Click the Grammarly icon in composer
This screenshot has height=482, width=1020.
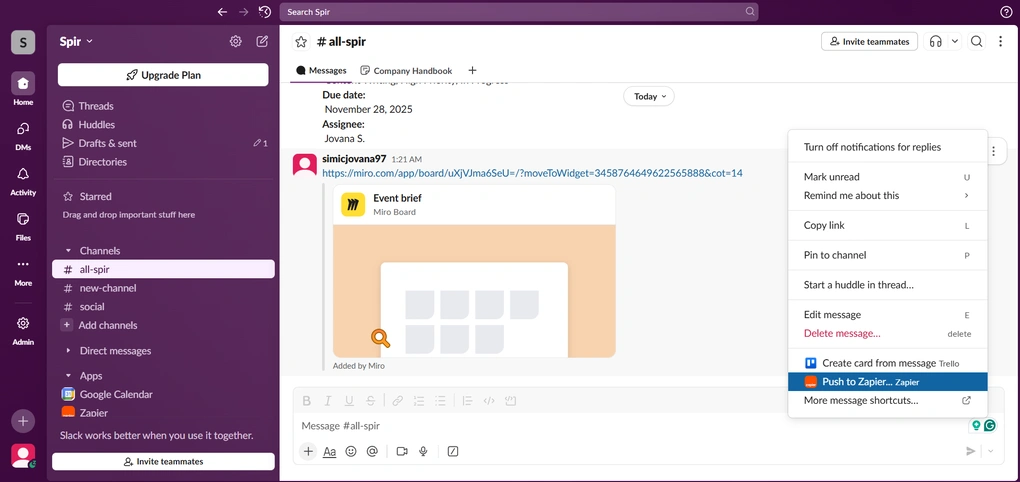pos(989,425)
